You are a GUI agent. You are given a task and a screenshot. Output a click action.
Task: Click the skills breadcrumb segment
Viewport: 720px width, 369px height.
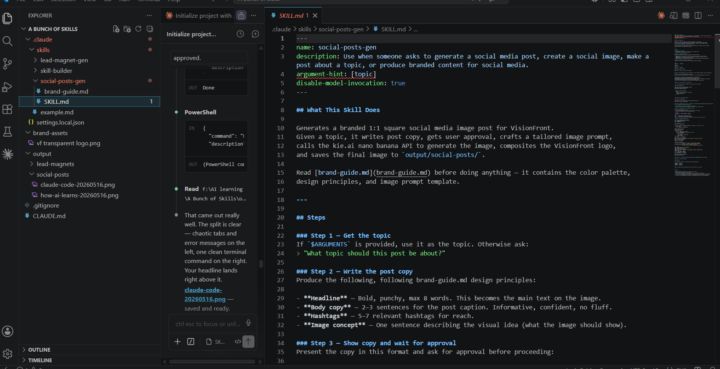tap(304, 29)
